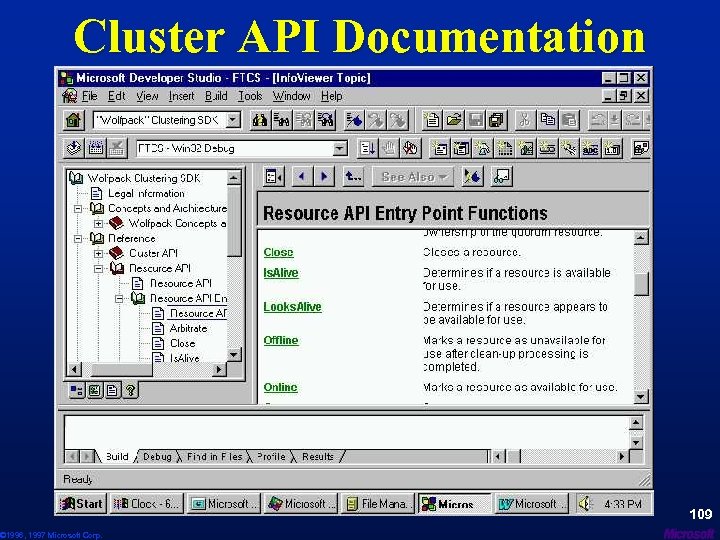Switch to the Results output tab
The width and height of the screenshot is (720, 540).
pos(317,457)
